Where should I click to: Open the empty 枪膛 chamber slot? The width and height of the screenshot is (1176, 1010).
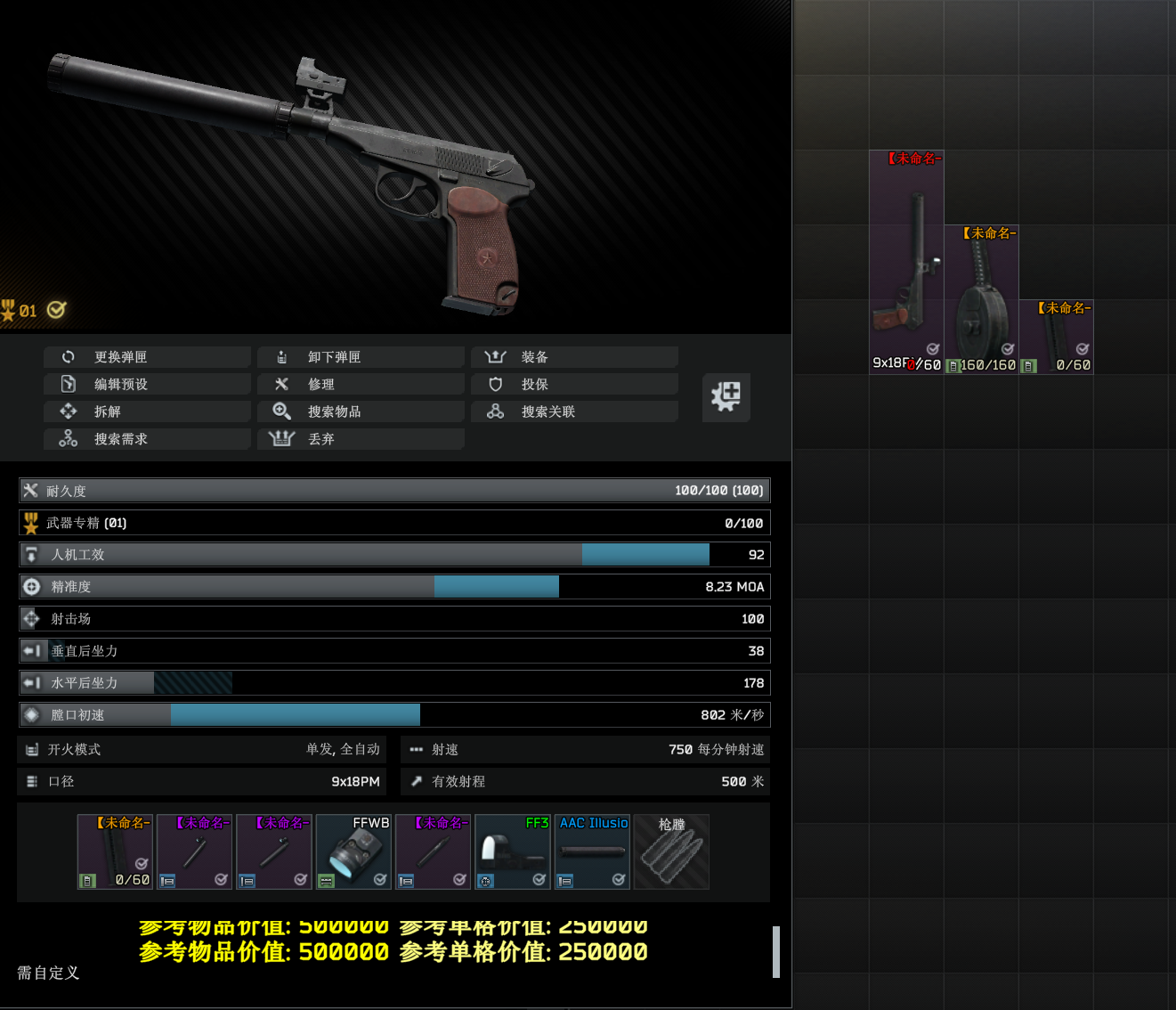point(671,851)
